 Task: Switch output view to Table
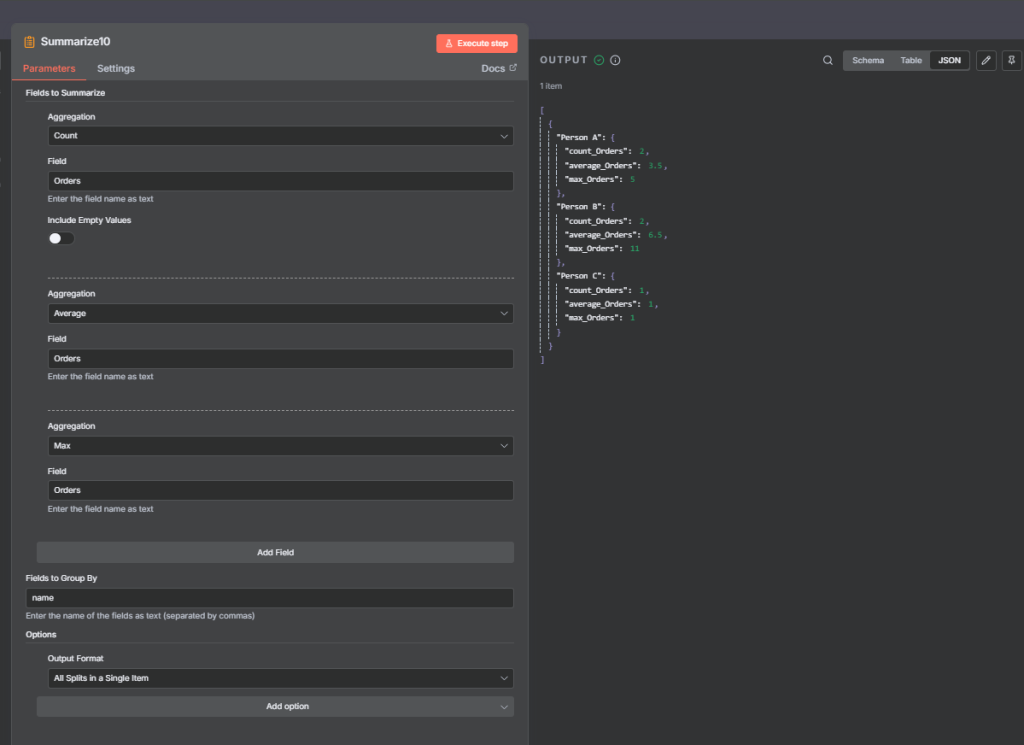pyautogui.click(x=911, y=60)
